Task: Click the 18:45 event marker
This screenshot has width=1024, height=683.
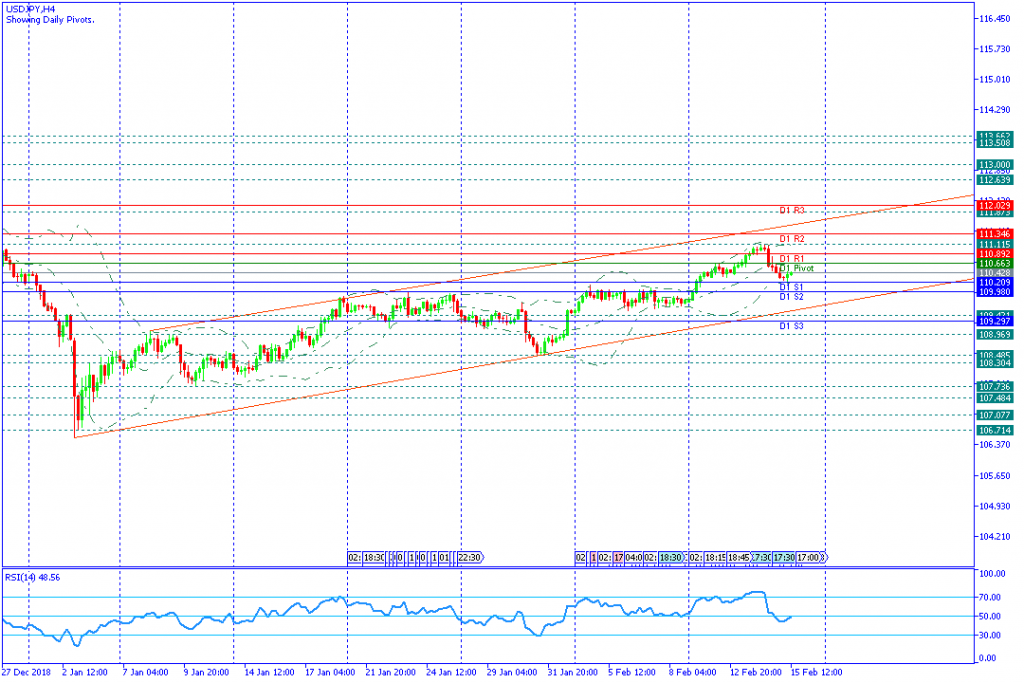Action: (738, 557)
